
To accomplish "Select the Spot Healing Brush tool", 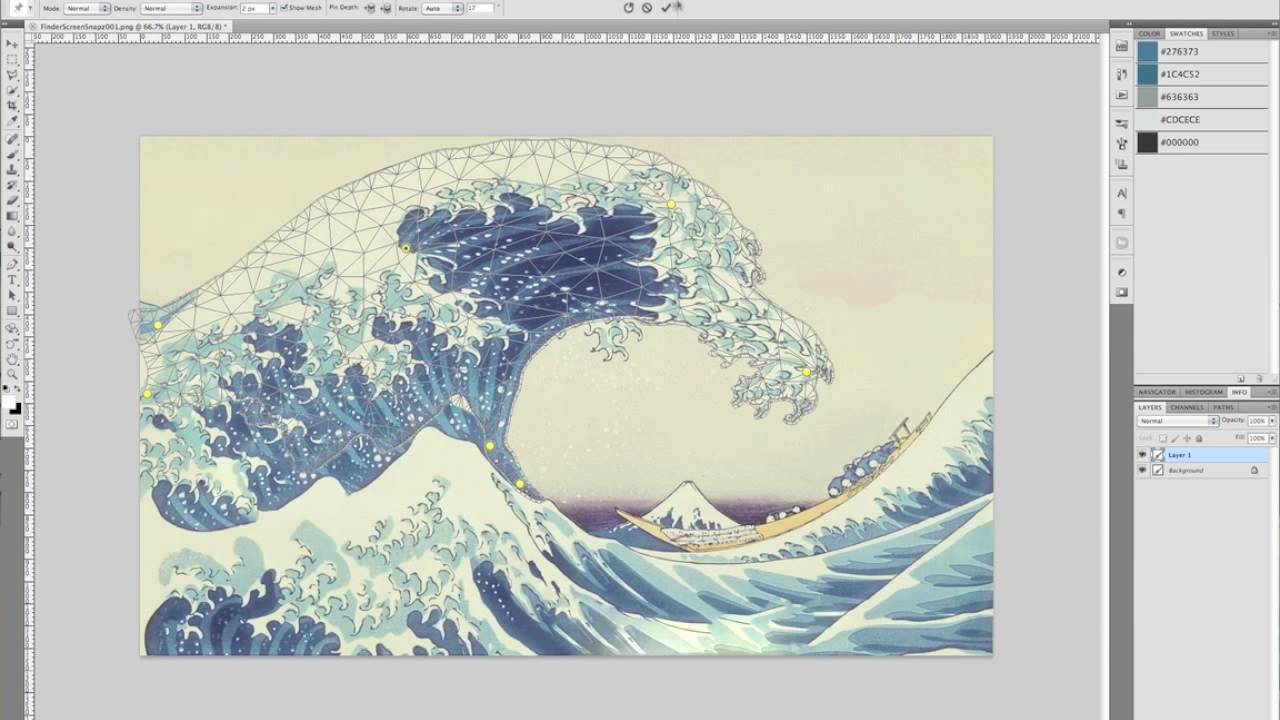I will (x=12, y=139).
